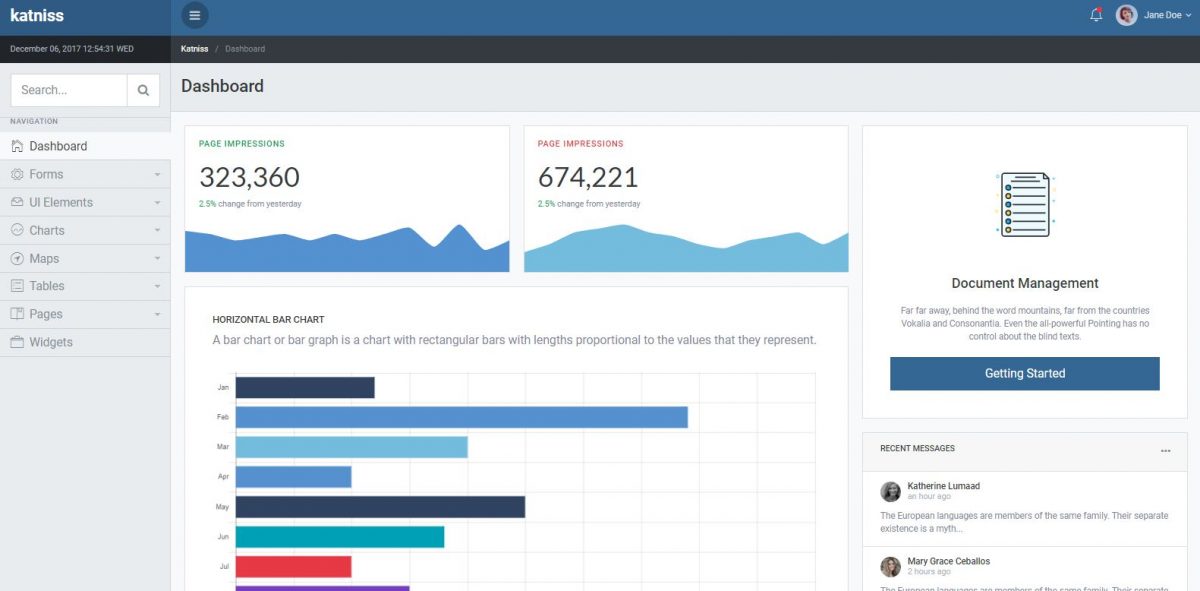Open Katherine Lumaad's message
This screenshot has width=1200, height=591.
tap(946, 485)
